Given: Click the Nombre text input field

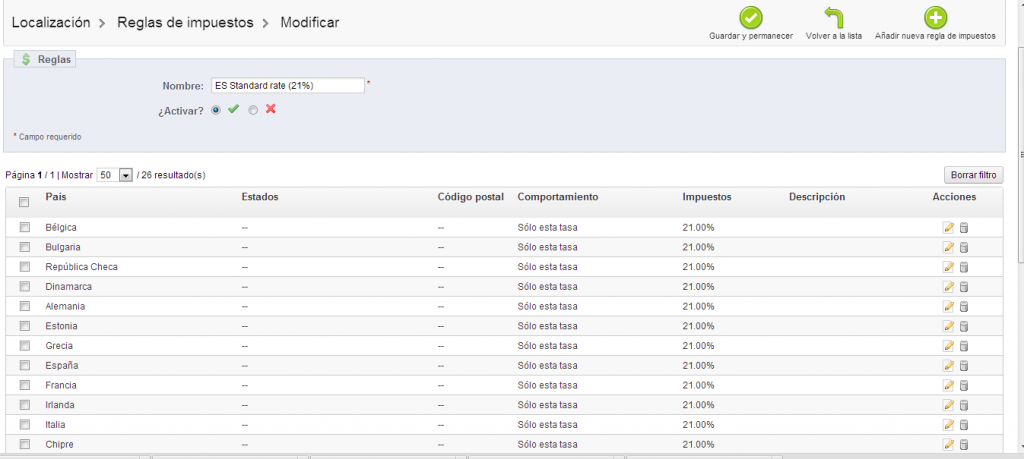Looking at the screenshot, I should (x=287, y=86).
